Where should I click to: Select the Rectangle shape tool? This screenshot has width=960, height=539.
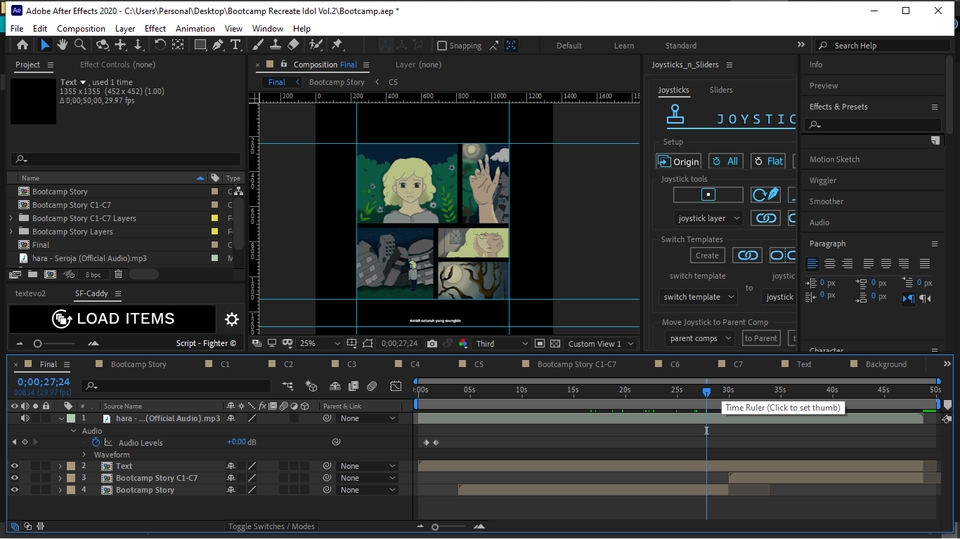click(x=200, y=45)
